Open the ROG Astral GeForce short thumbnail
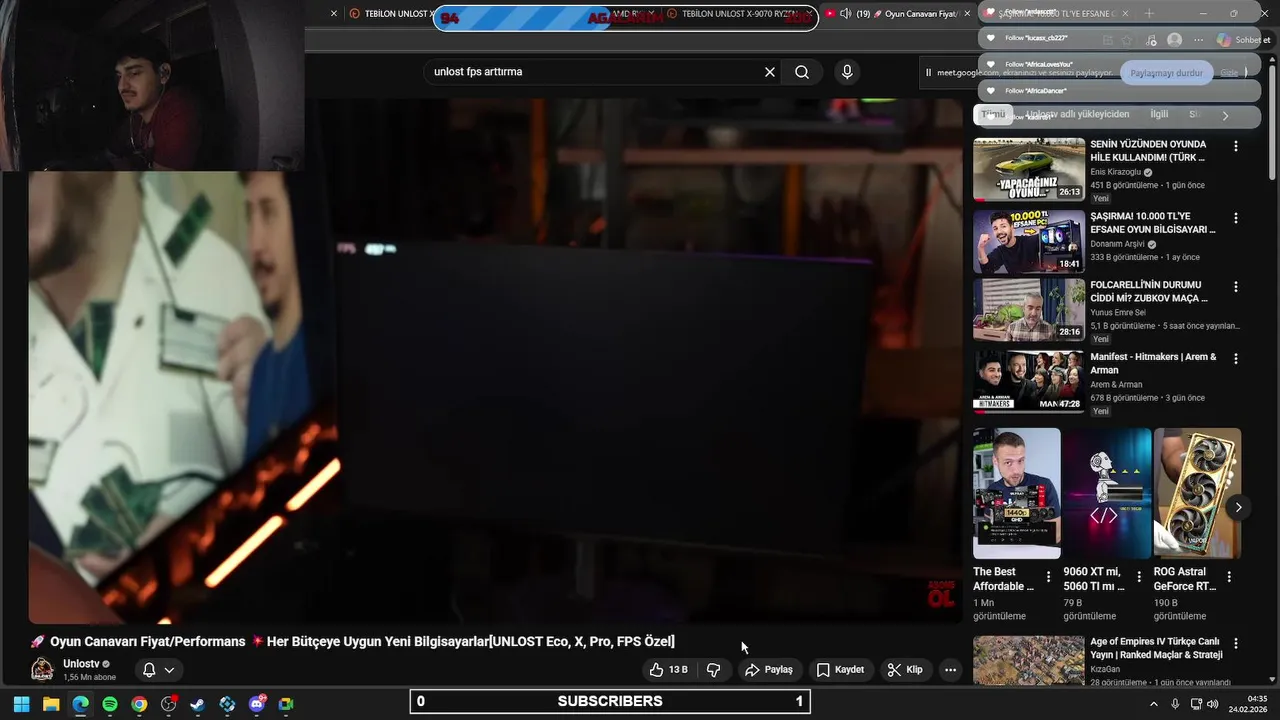Image resolution: width=1280 pixels, height=720 pixels. 1197,494
